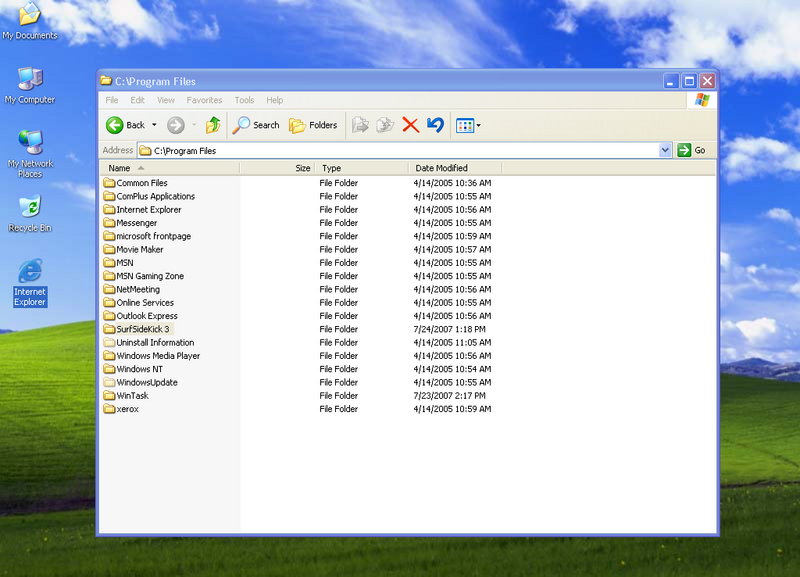Open the Help menu

[274, 100]
